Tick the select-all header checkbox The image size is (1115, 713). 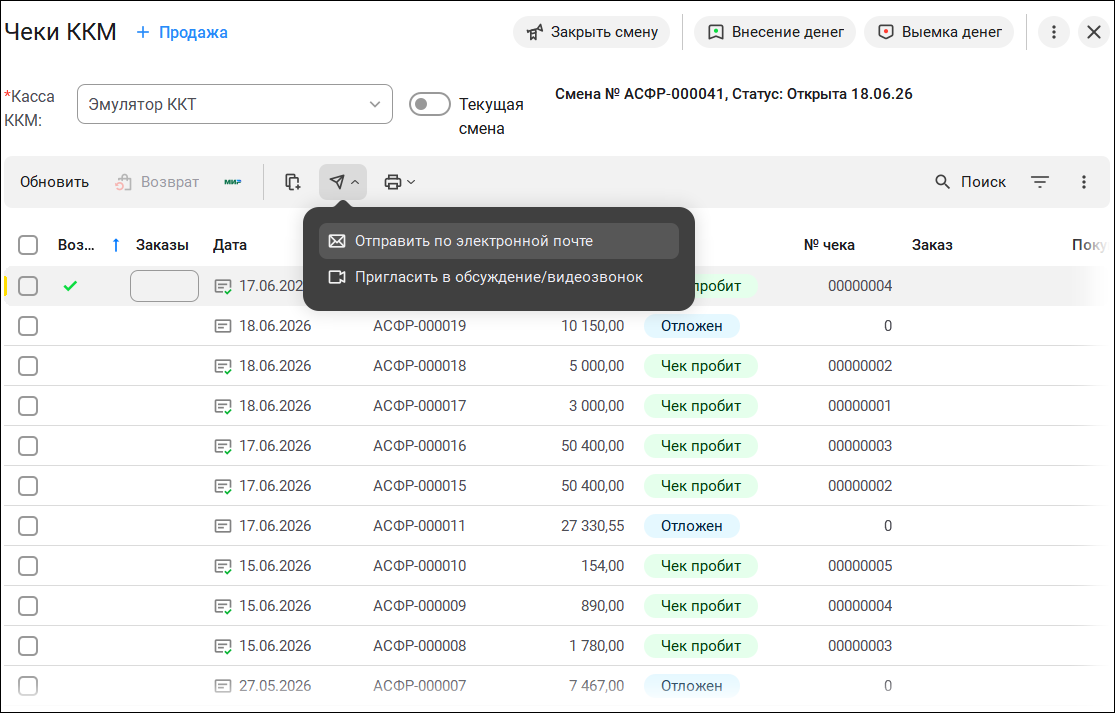28,245
